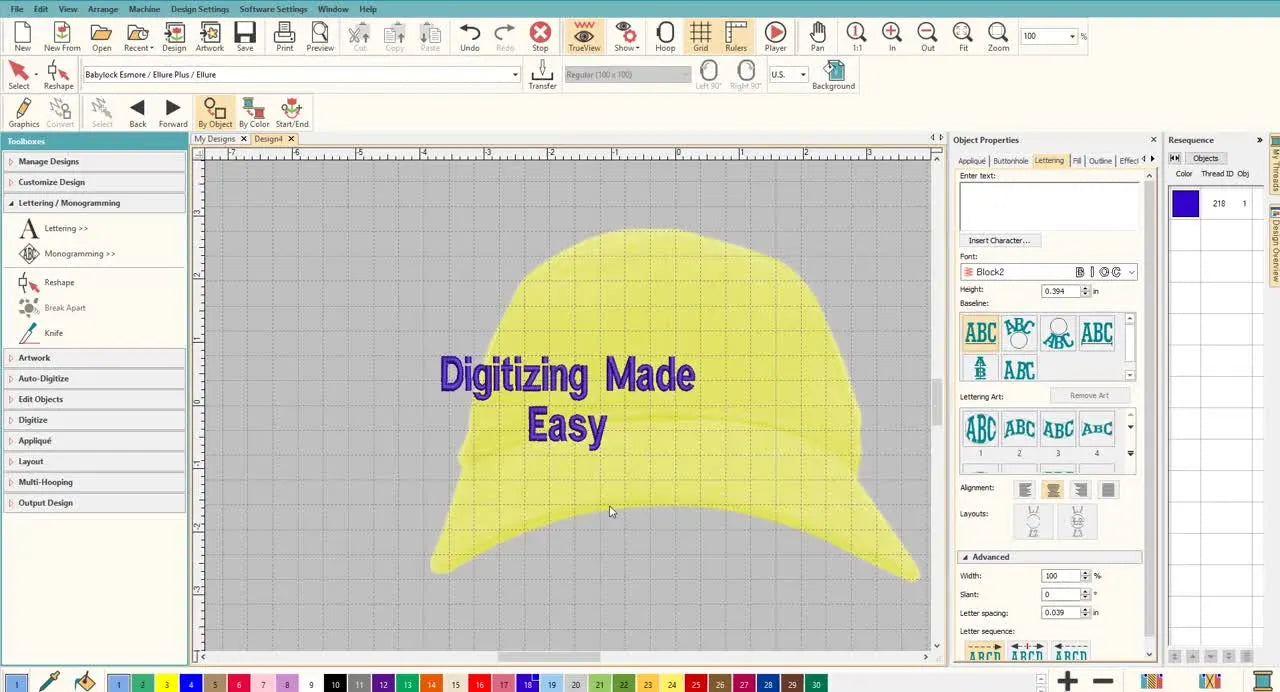
Task: Open the Block2 font dropdown
Action: 1131,271
